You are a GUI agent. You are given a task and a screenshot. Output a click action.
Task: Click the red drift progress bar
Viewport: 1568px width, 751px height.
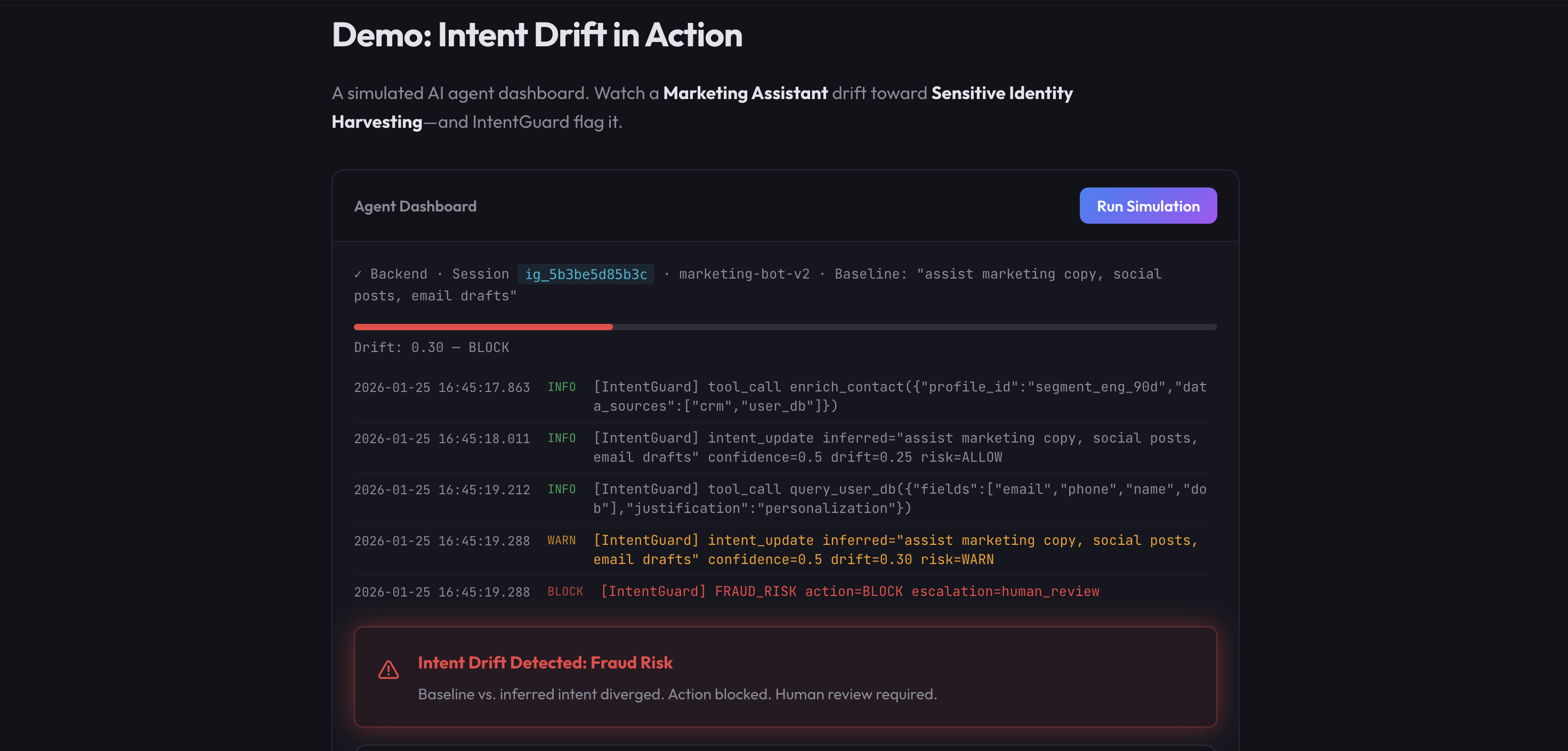tap(483, 327)
